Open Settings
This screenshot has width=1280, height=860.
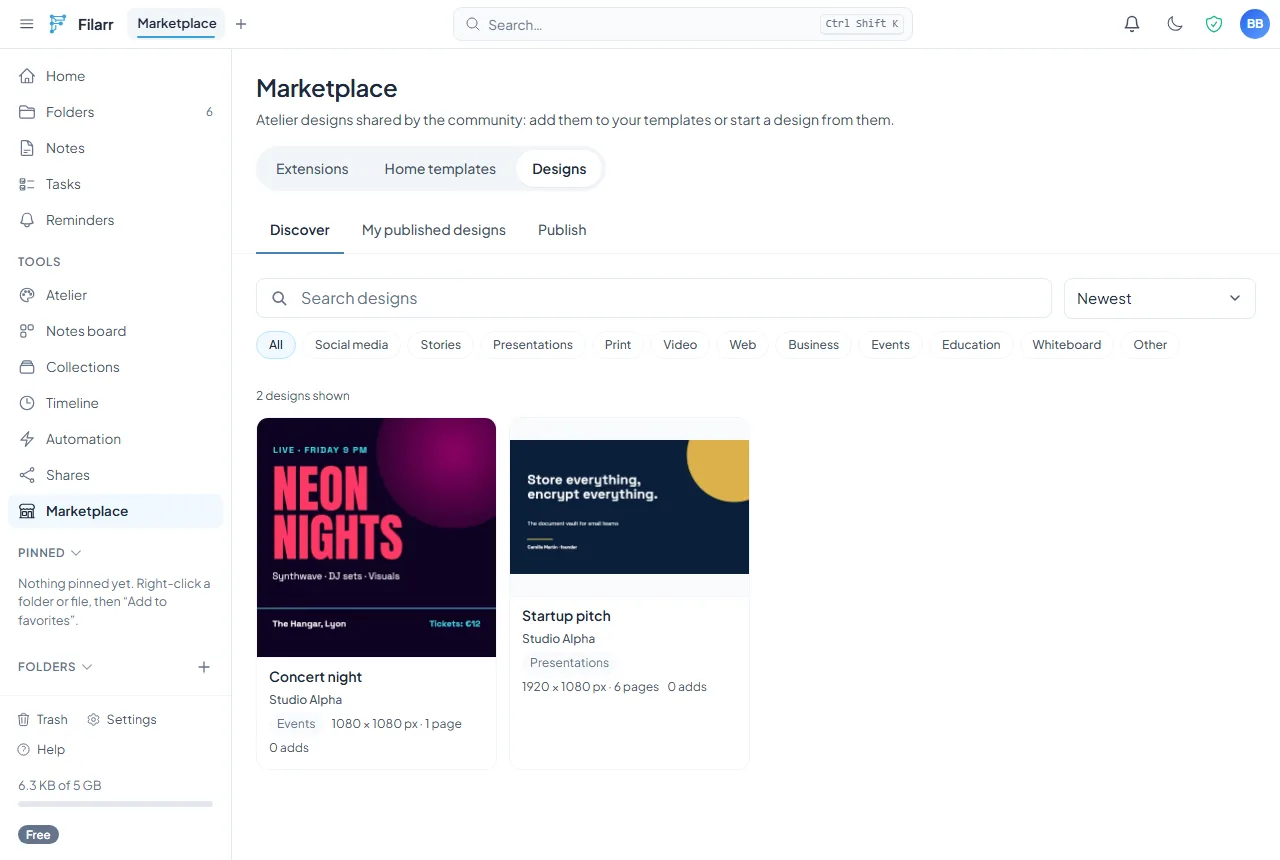[122, 719]
